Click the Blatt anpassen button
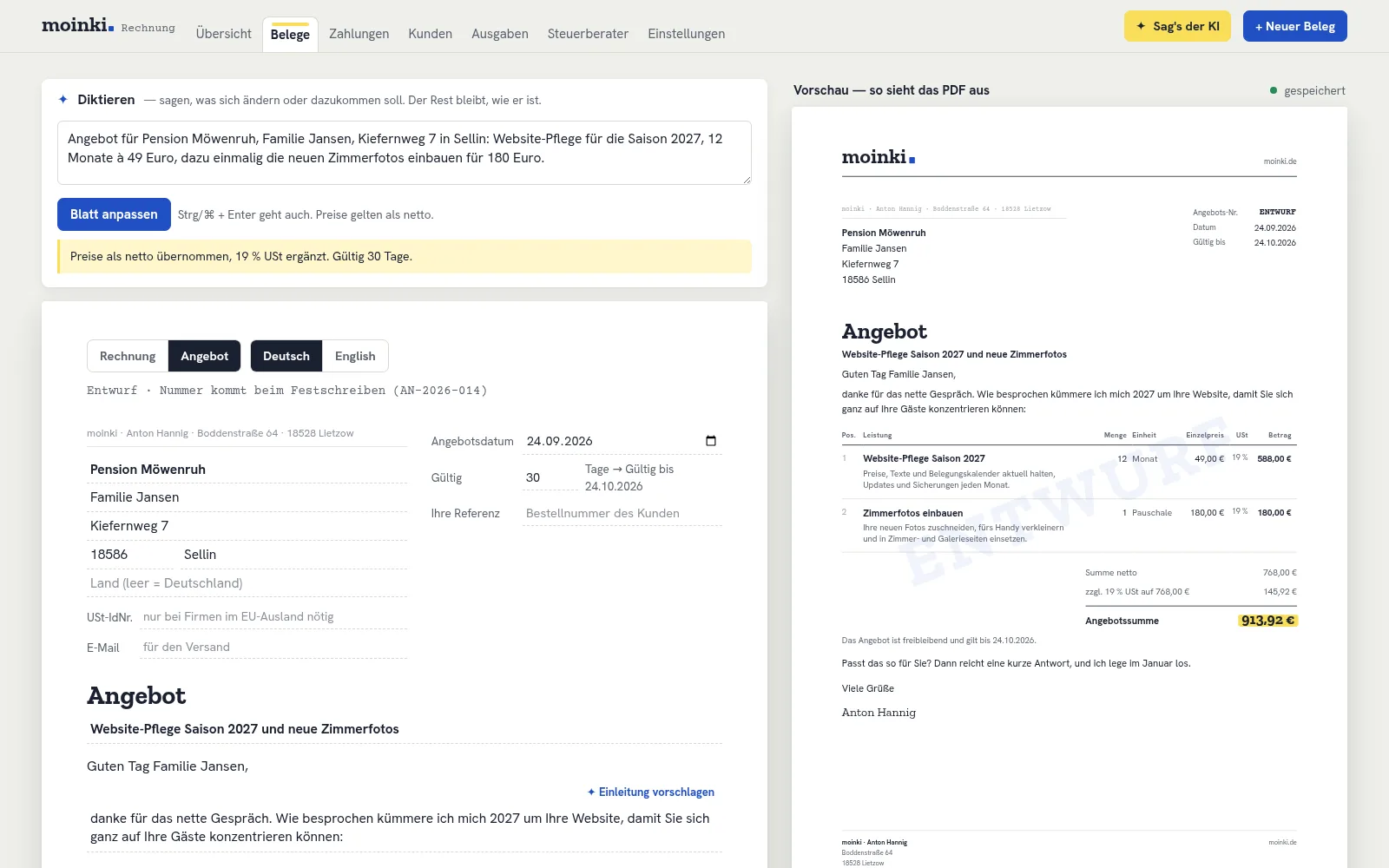This screenshot has height=868, width=1389. pyautogui.click(x=114, y=214)
